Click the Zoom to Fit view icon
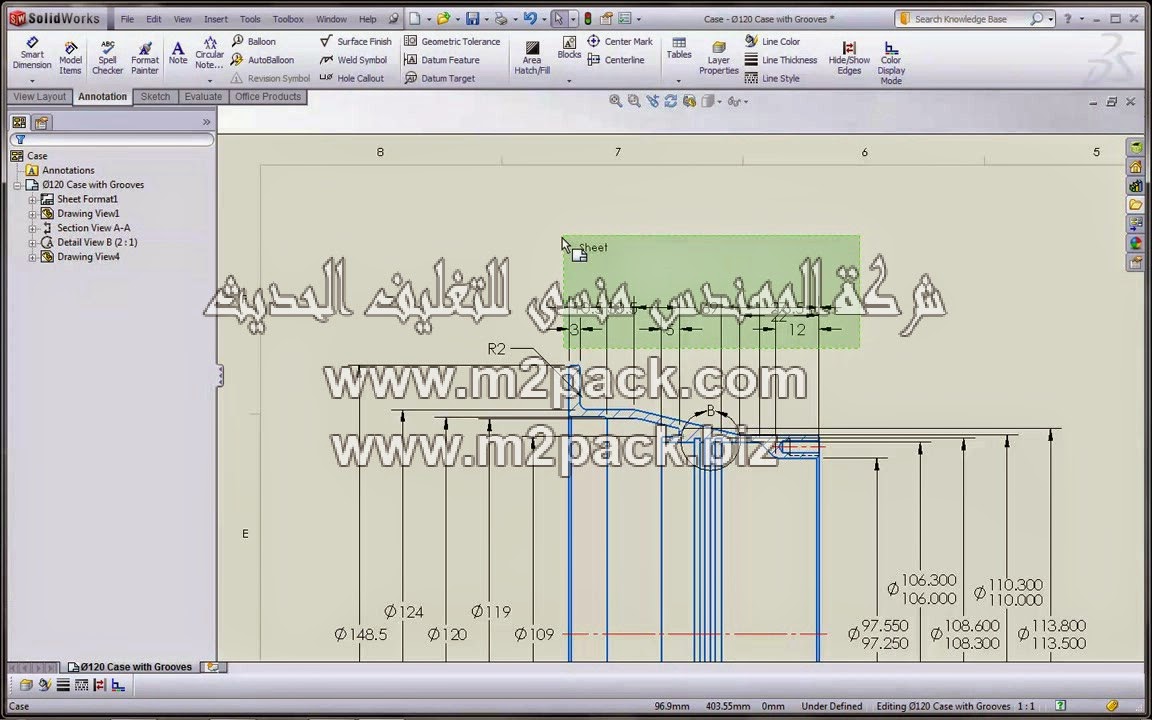The image size is (1152, 720). pos(615,101)
